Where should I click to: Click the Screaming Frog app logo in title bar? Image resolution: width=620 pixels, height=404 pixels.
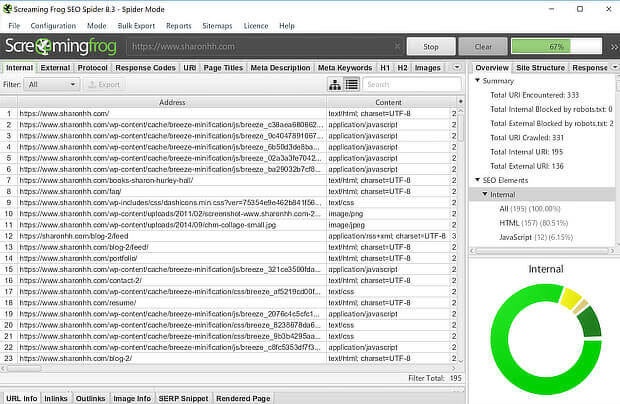click(8, 9)
